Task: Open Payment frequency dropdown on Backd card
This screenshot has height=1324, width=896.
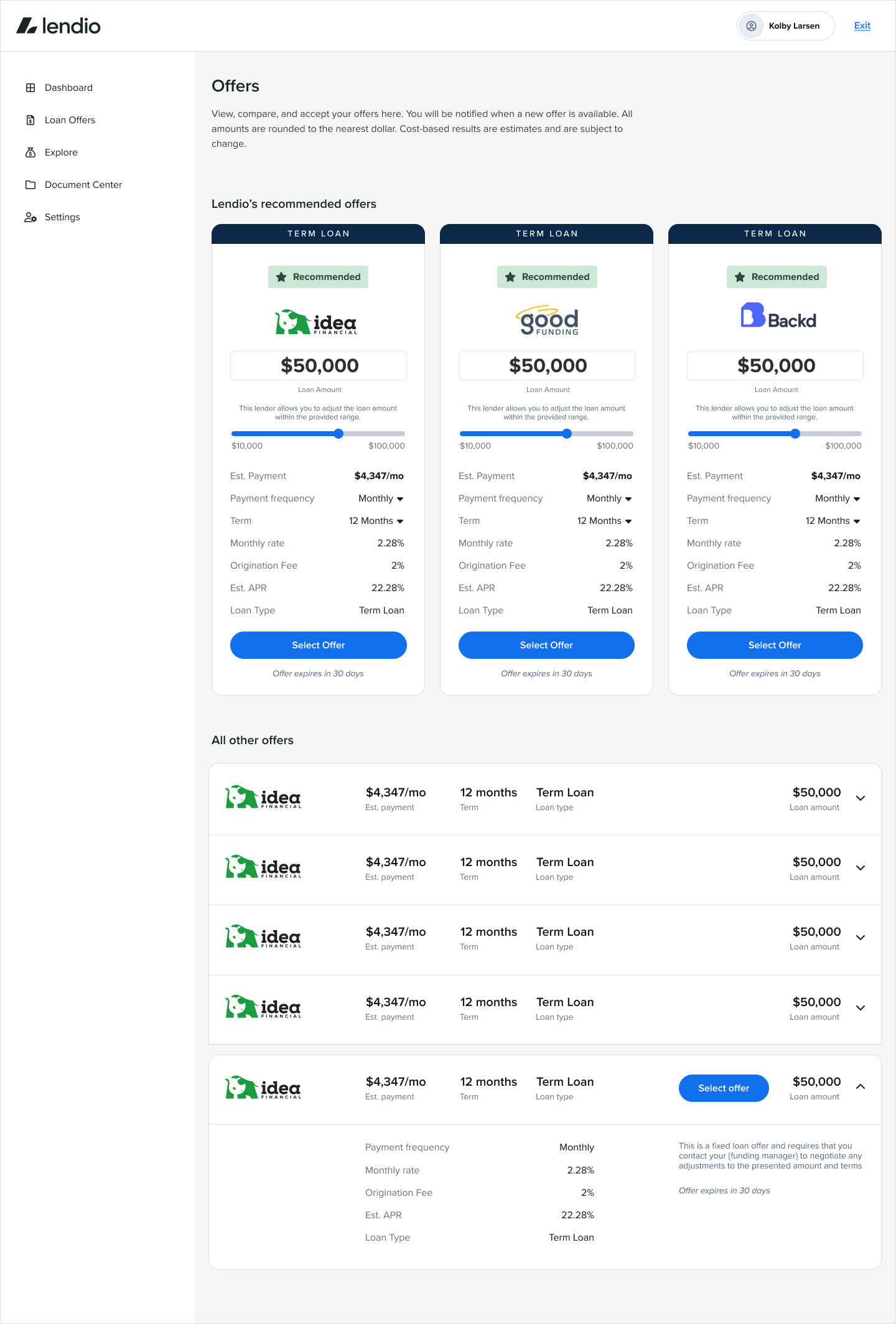Action: point(838,498)
